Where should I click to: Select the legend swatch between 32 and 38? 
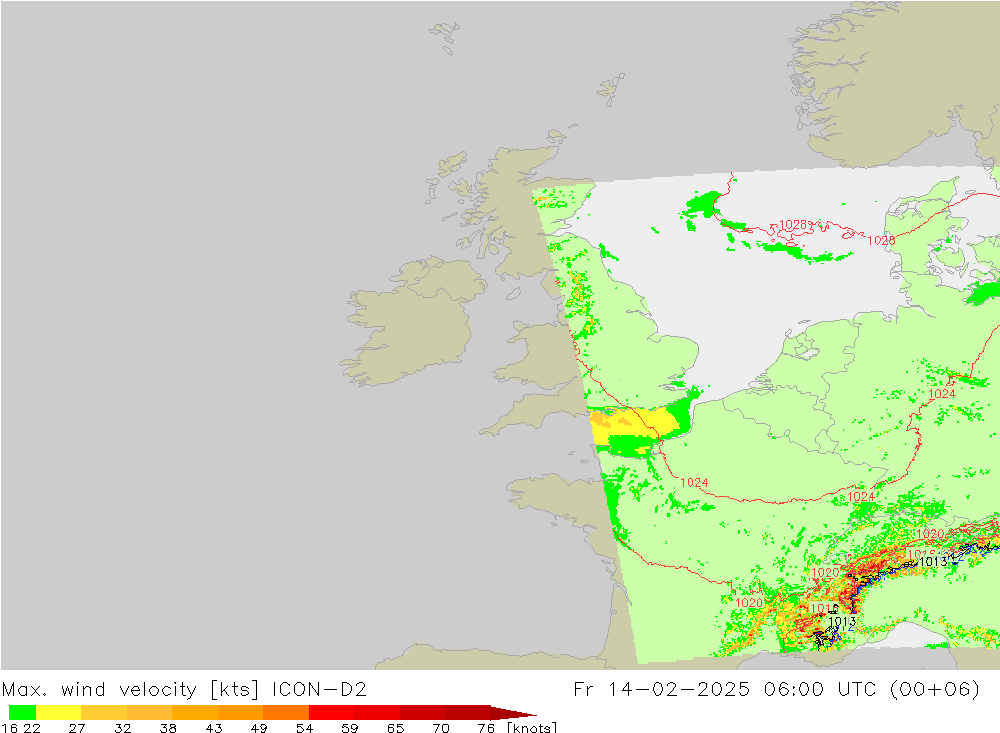point(149,712)
